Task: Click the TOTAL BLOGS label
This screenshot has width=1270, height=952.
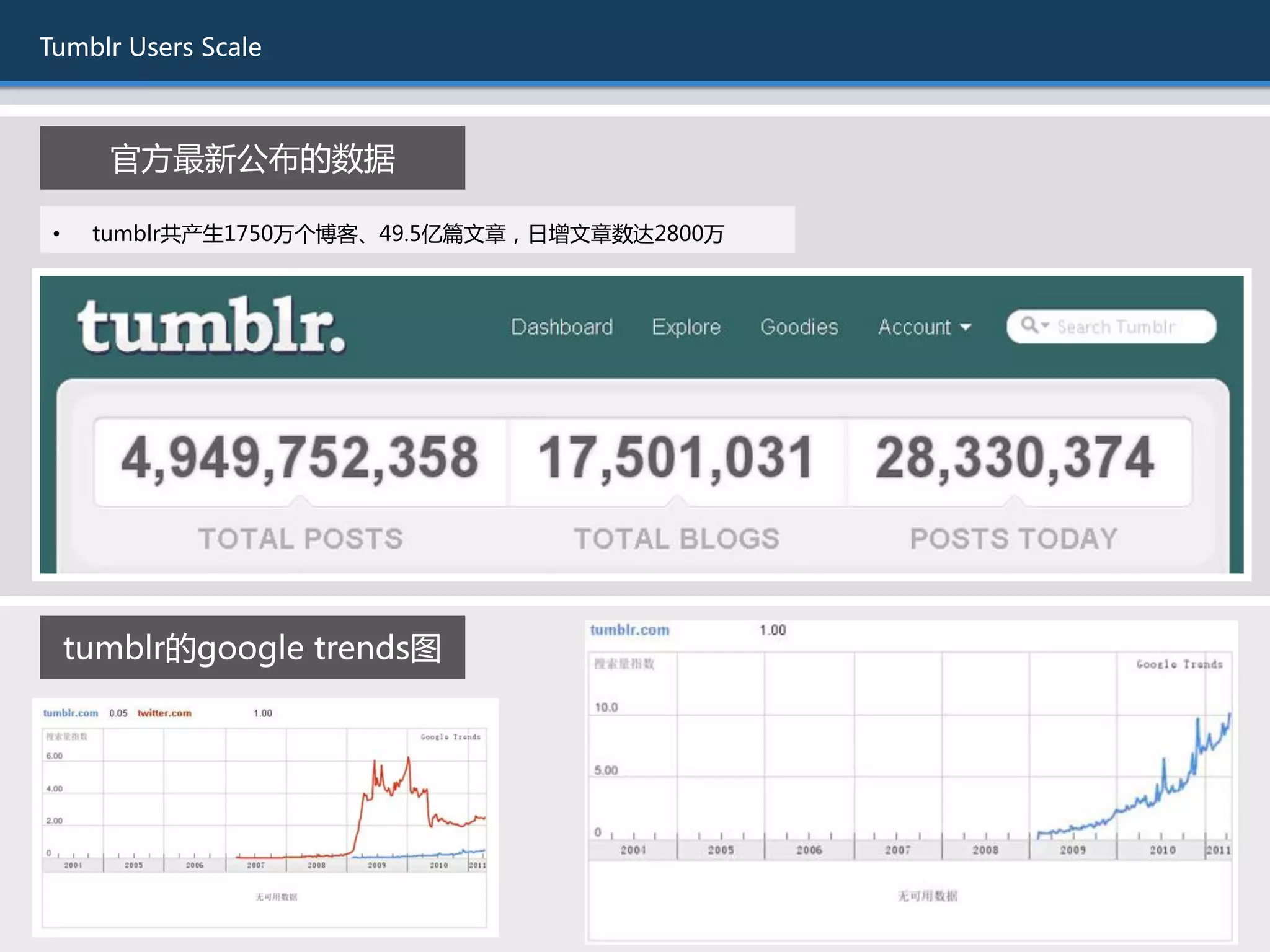Action: click(x=677, y=538)
